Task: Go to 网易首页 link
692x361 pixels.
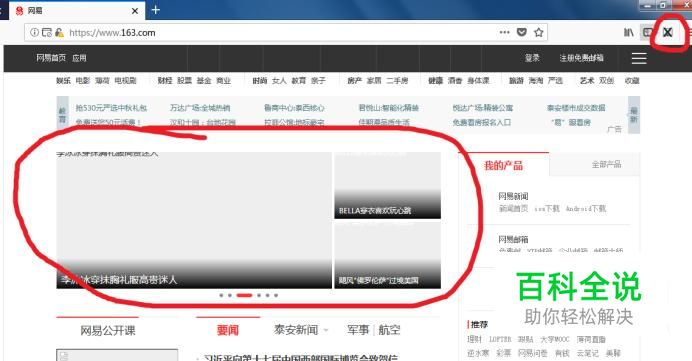Action: (51, 58)
